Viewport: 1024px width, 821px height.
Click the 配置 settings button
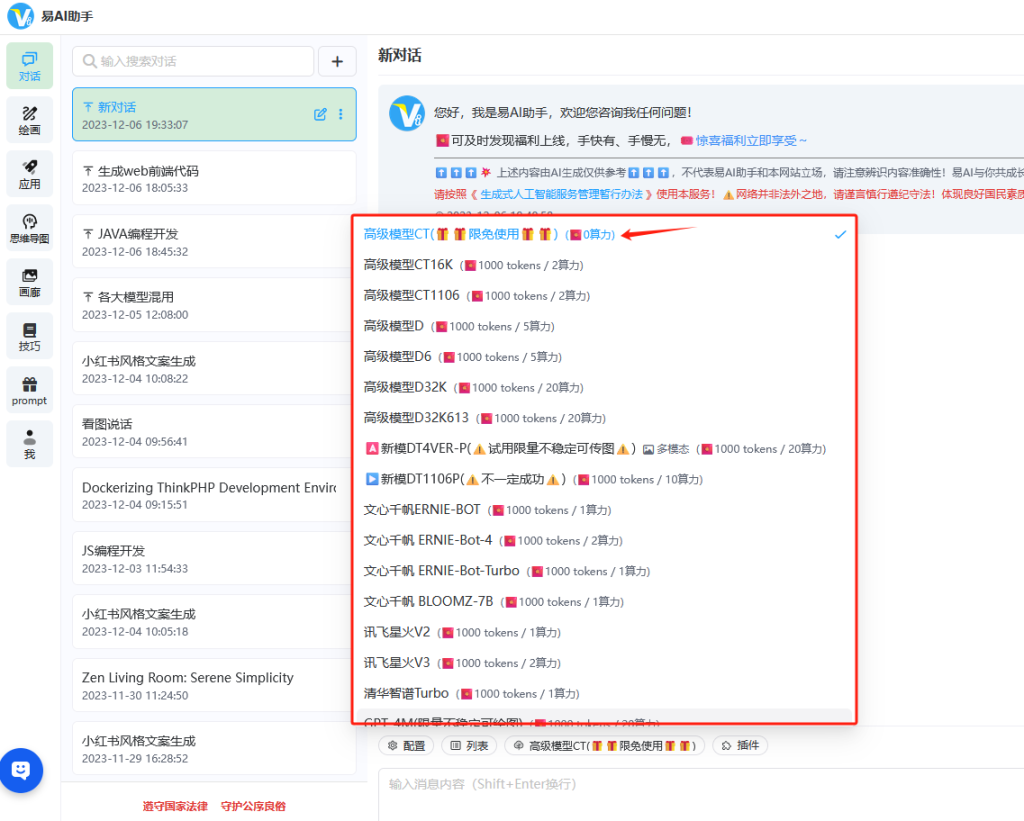406,746
